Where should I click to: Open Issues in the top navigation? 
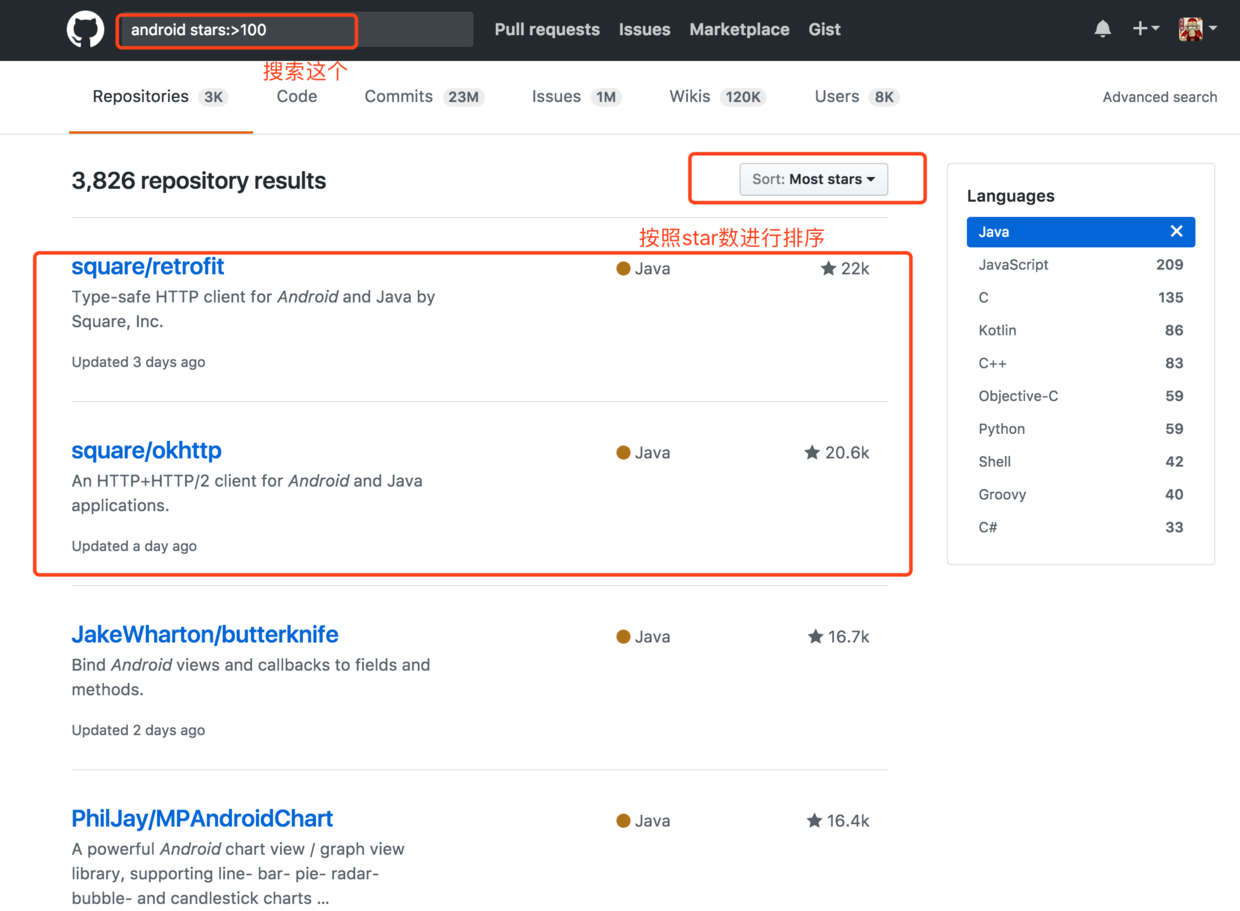coord(644,30)
